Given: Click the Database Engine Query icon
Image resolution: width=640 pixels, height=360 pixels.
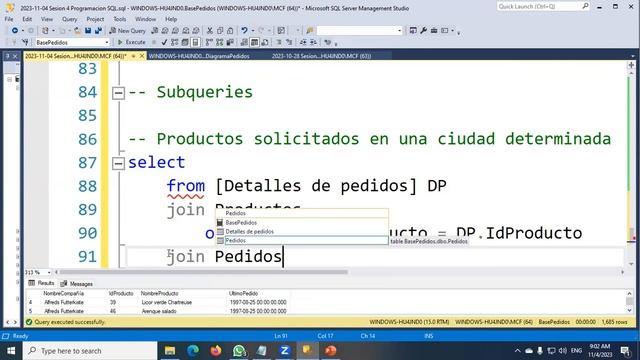Looking at the screenshot, I should pyautogui.click(x=155, y=31).
